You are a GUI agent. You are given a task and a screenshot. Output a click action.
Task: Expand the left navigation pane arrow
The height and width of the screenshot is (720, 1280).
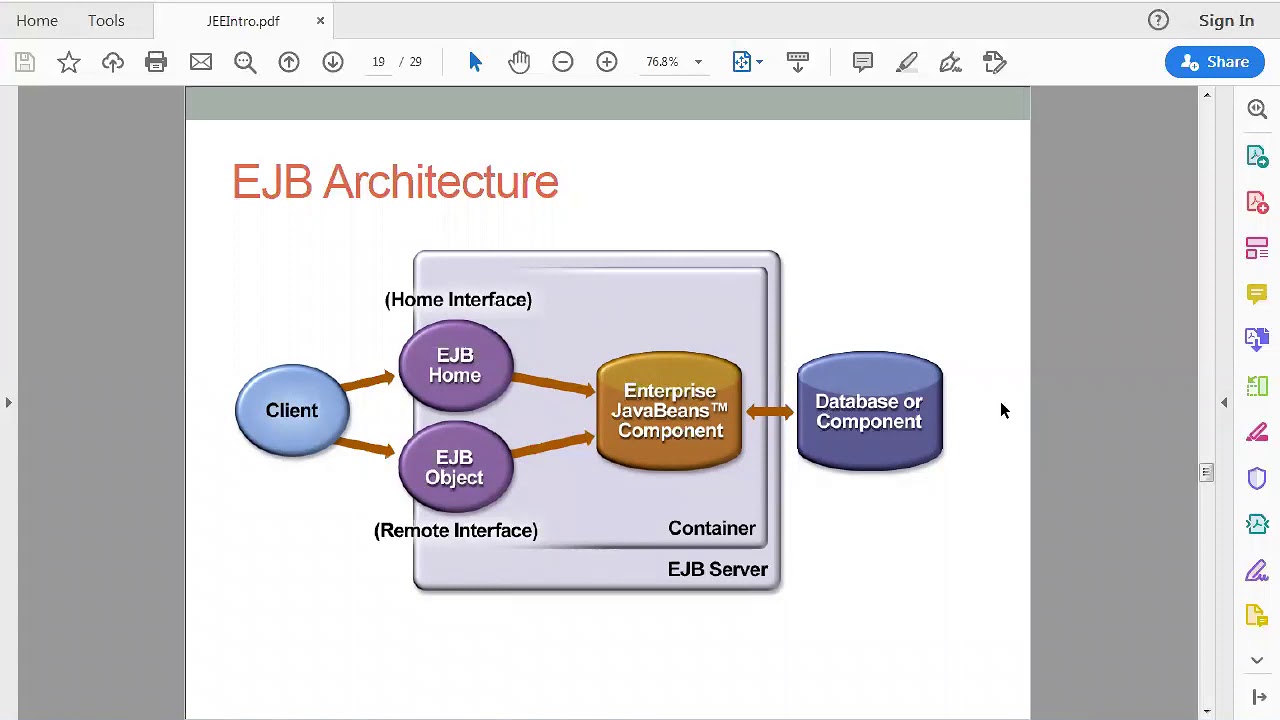(8, 402)
